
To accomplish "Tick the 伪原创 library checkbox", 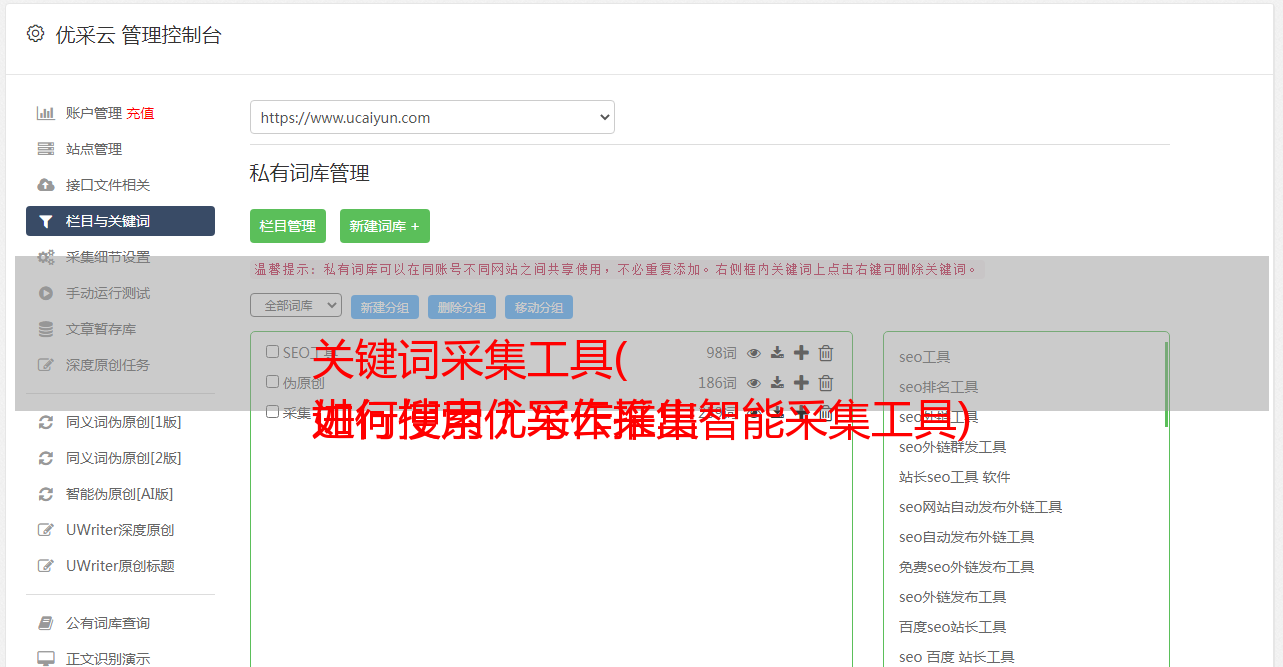I will [272, 382].
